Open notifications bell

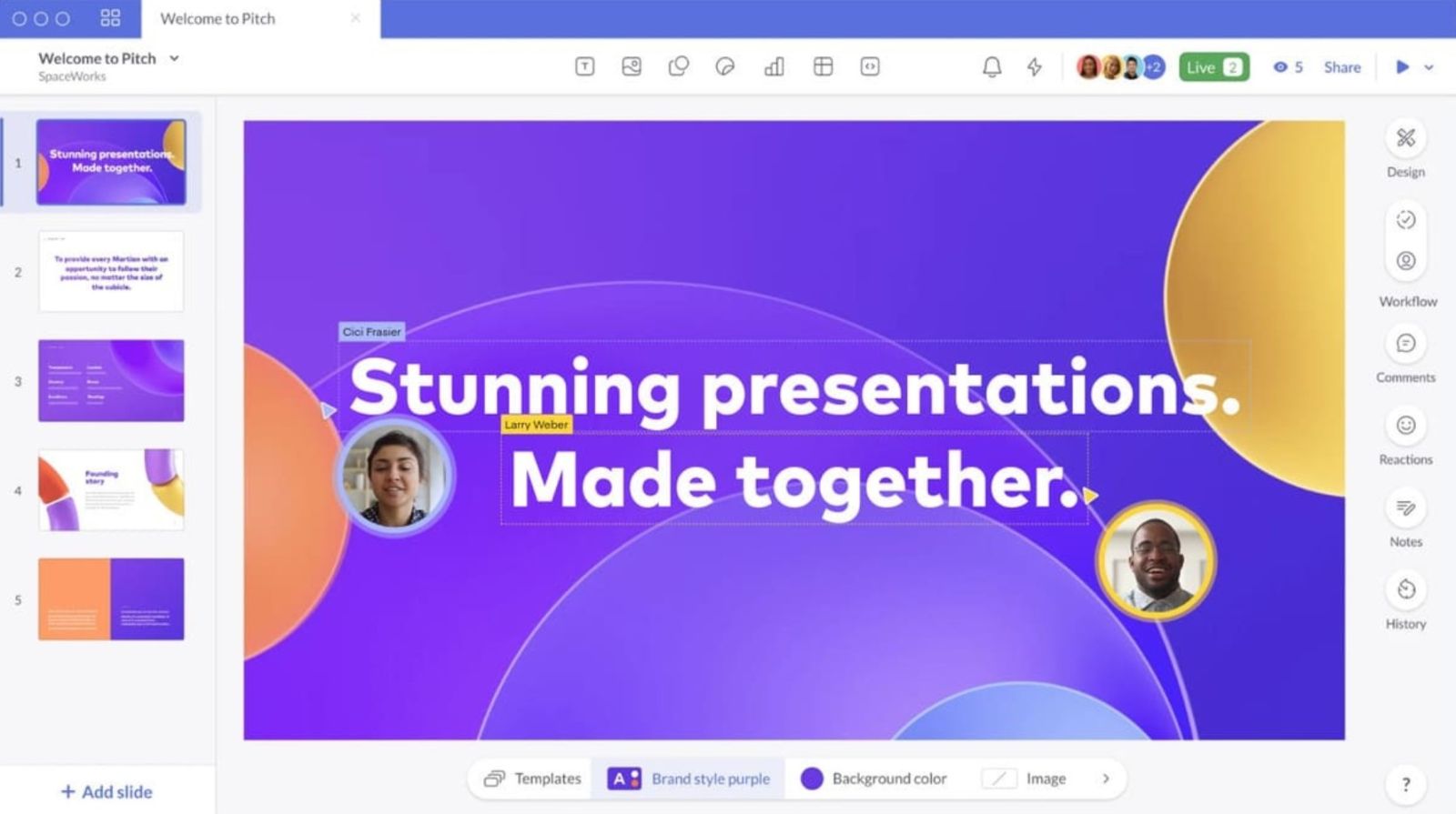pyautogui.click(x=992, y=66)
